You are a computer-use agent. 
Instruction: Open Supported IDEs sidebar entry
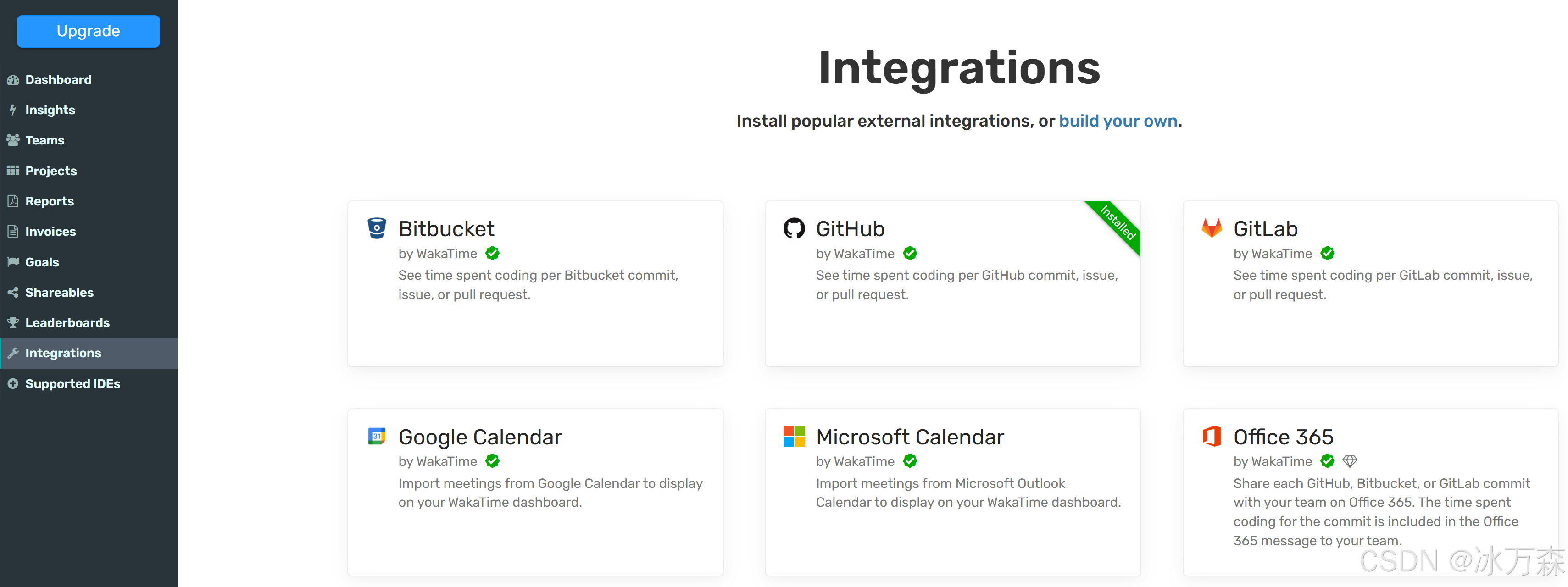tap(72, 384)
